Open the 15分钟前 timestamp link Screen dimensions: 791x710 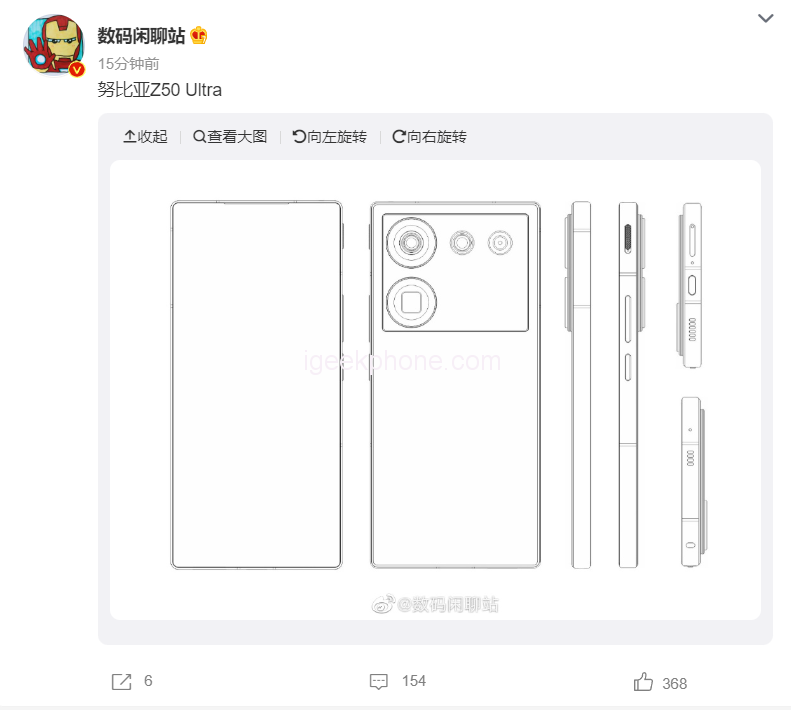tap(128, 64)
